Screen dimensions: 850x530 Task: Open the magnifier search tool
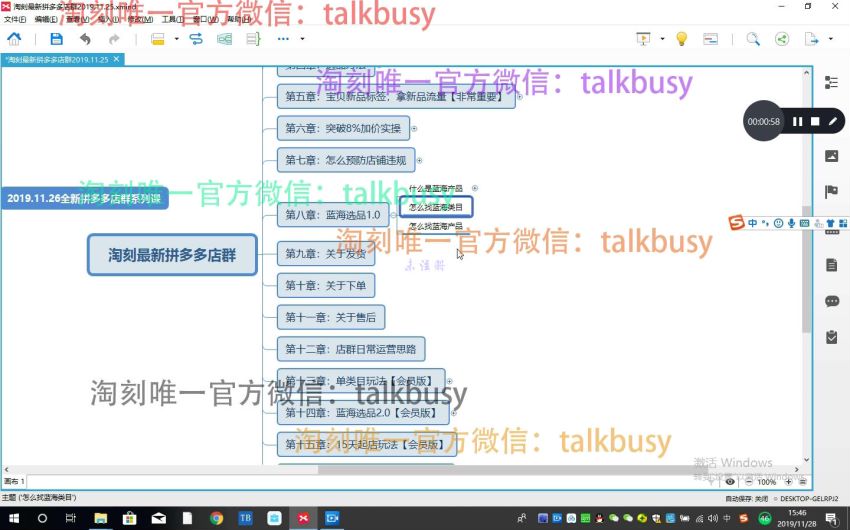pyautogui.click(x=753, y=39)
